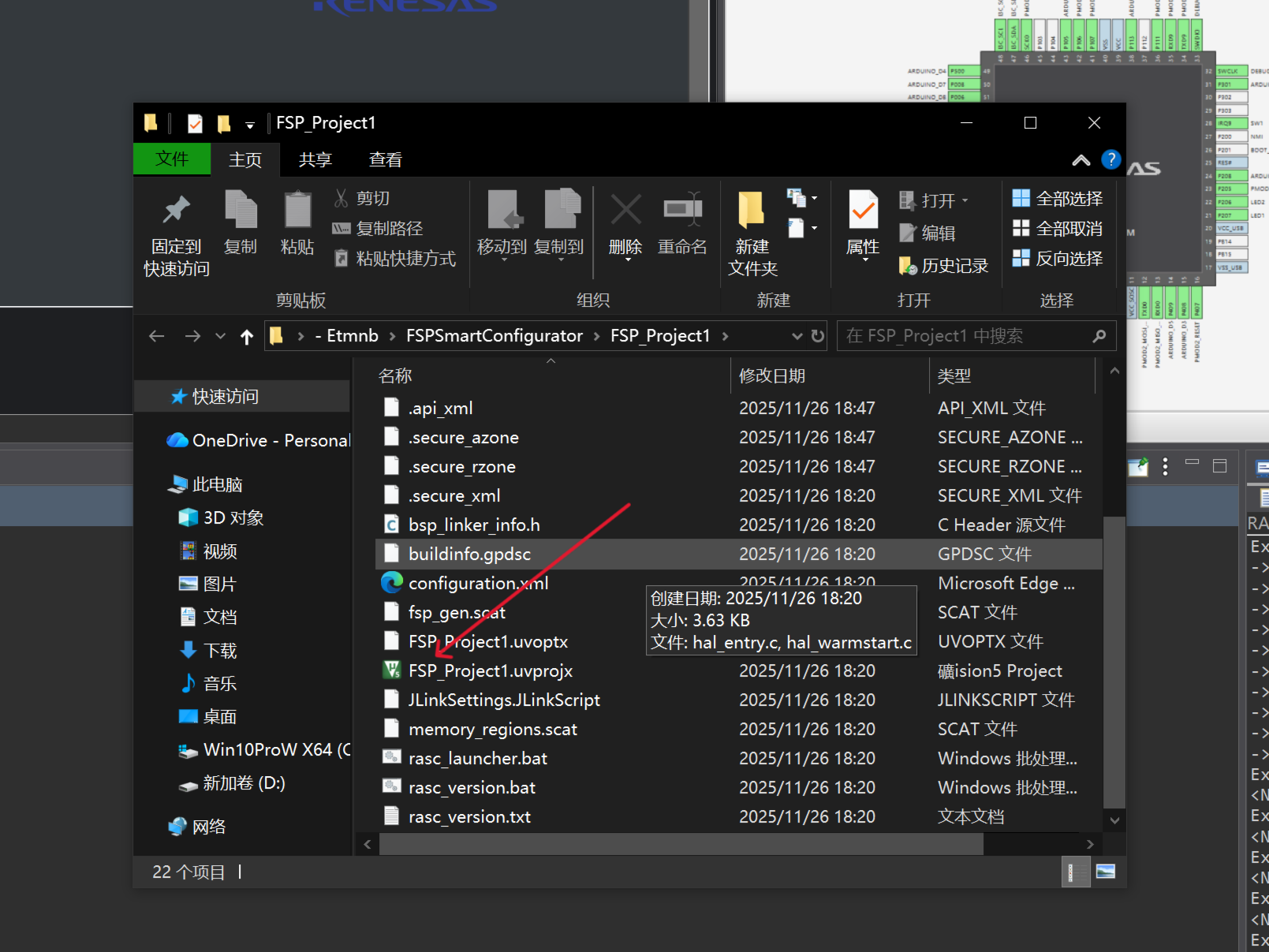This screenshot has height=952, width=1269.
Task: Click Etmnb breadcrumb in address bar
Action: click(x=353, y=336)
